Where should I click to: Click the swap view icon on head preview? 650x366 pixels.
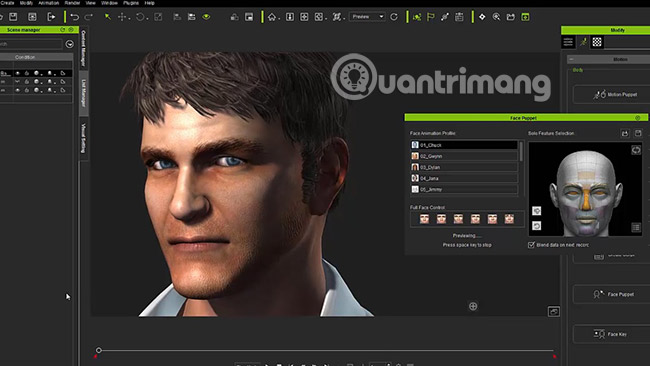[x=635, y=150]
